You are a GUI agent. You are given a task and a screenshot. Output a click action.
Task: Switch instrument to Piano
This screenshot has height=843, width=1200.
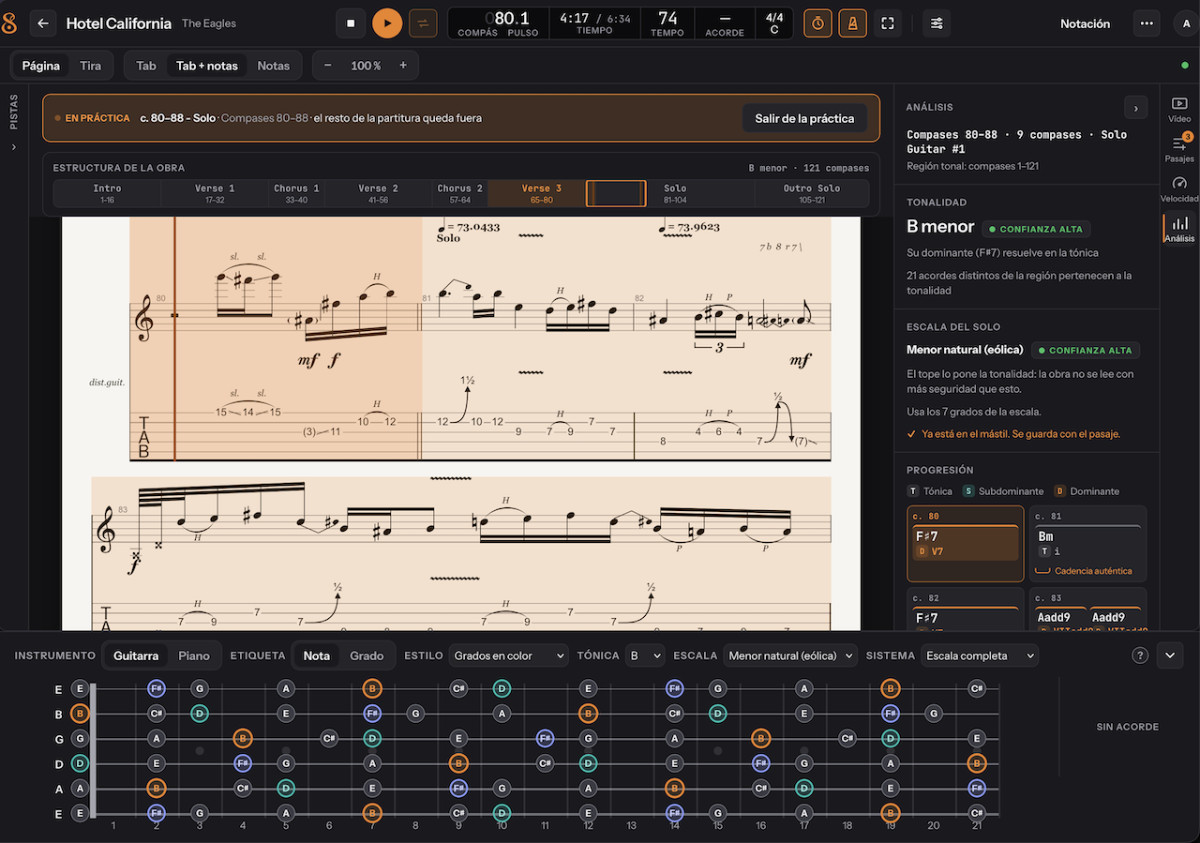point(194,656)
